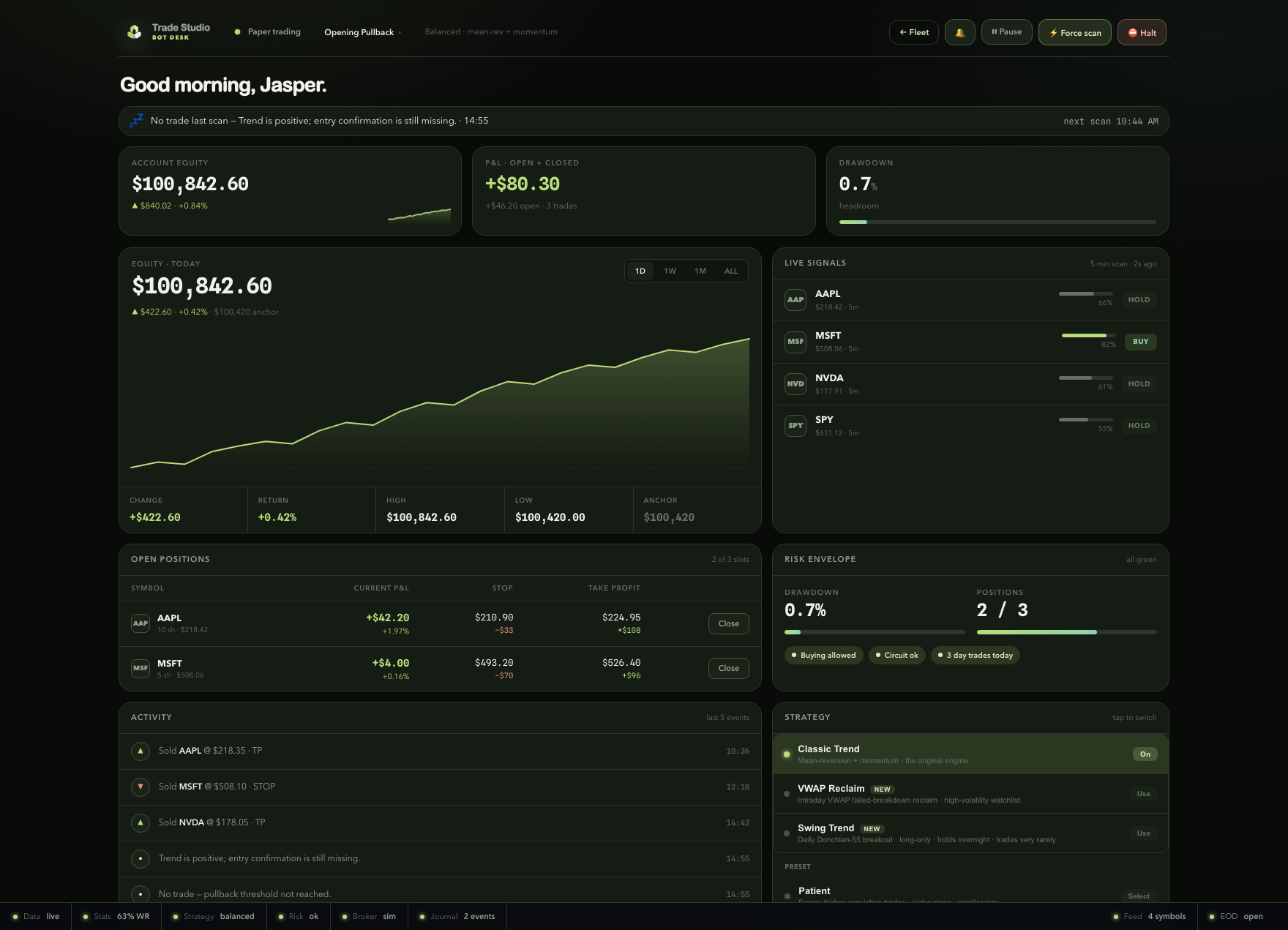Pause the bot

click(1006, 32)
